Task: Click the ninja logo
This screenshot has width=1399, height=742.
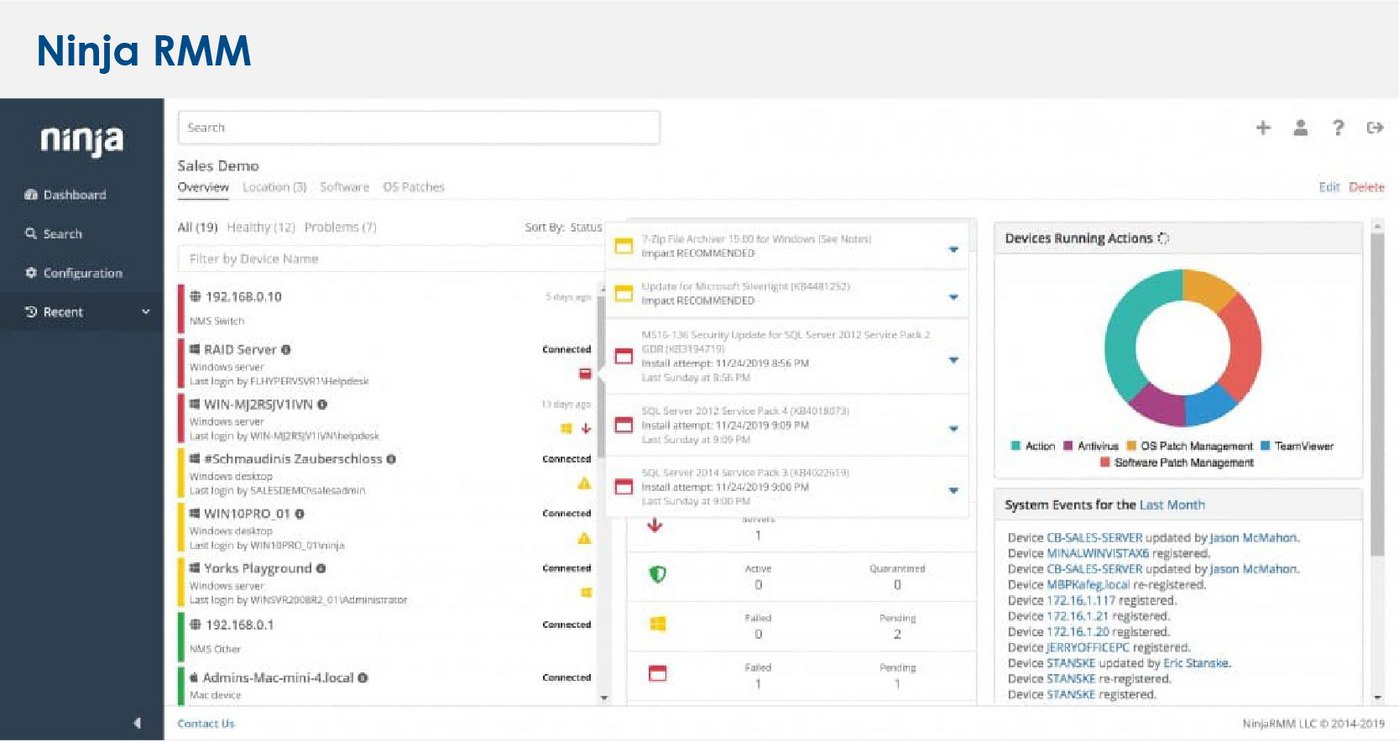Action: pos(82,141)
